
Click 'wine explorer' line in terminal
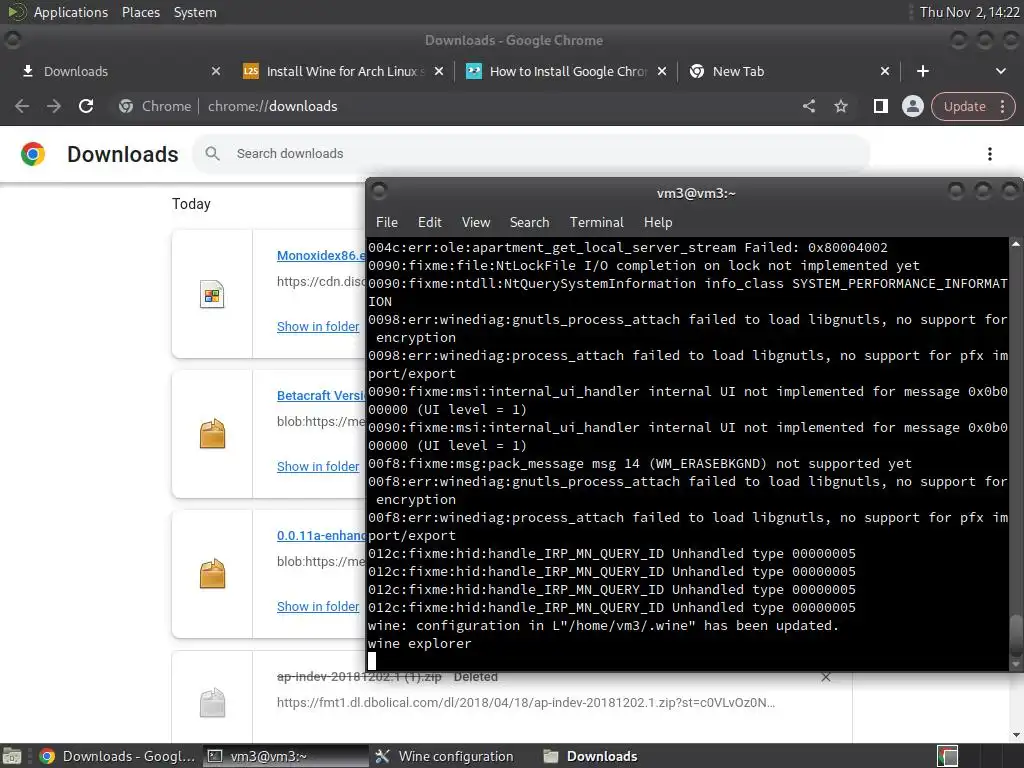click(419, 643)
